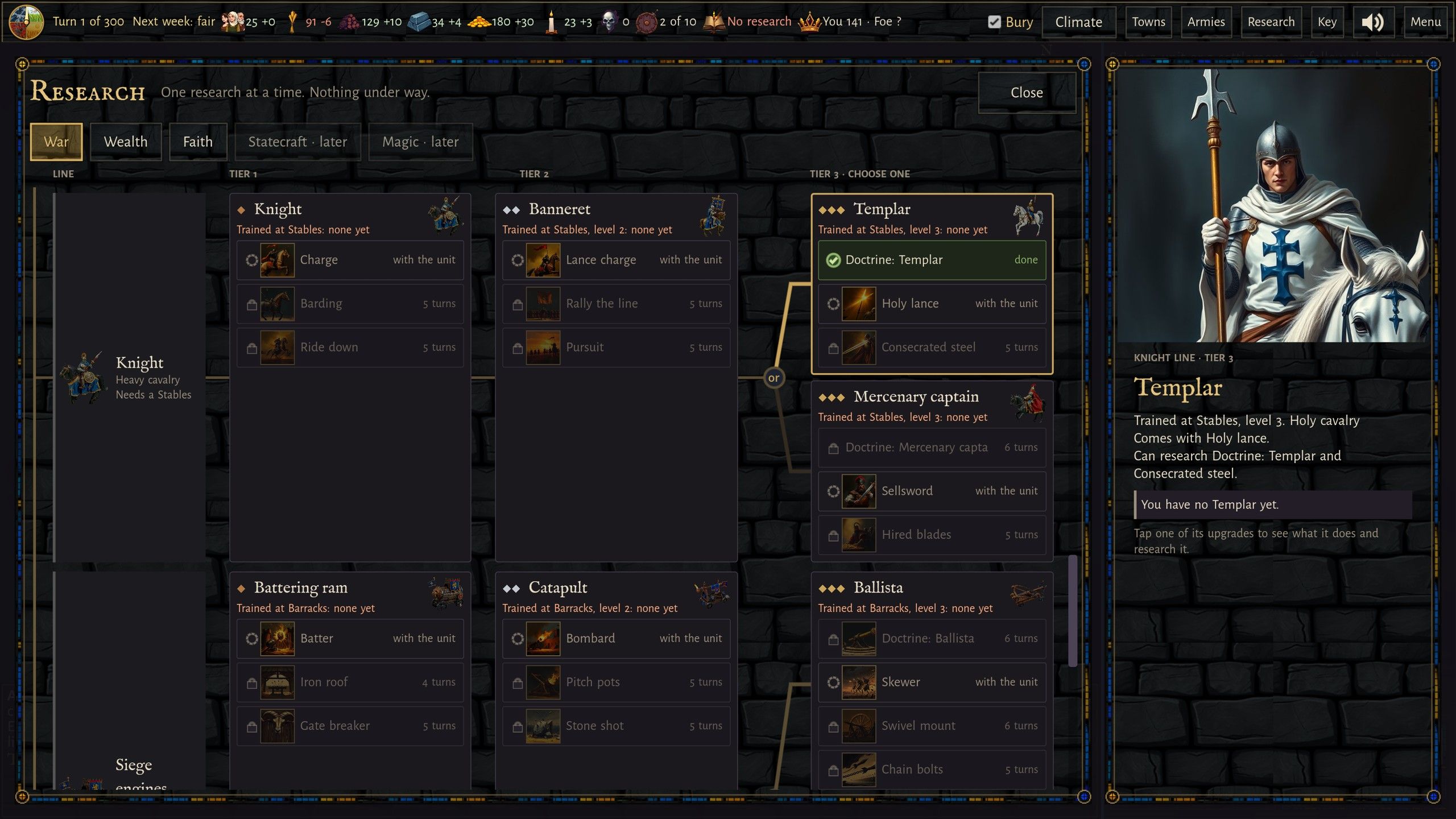Select the Charge upgrade icon
This screenshot has width=1456, height=819.
click(x=277, y=260)
